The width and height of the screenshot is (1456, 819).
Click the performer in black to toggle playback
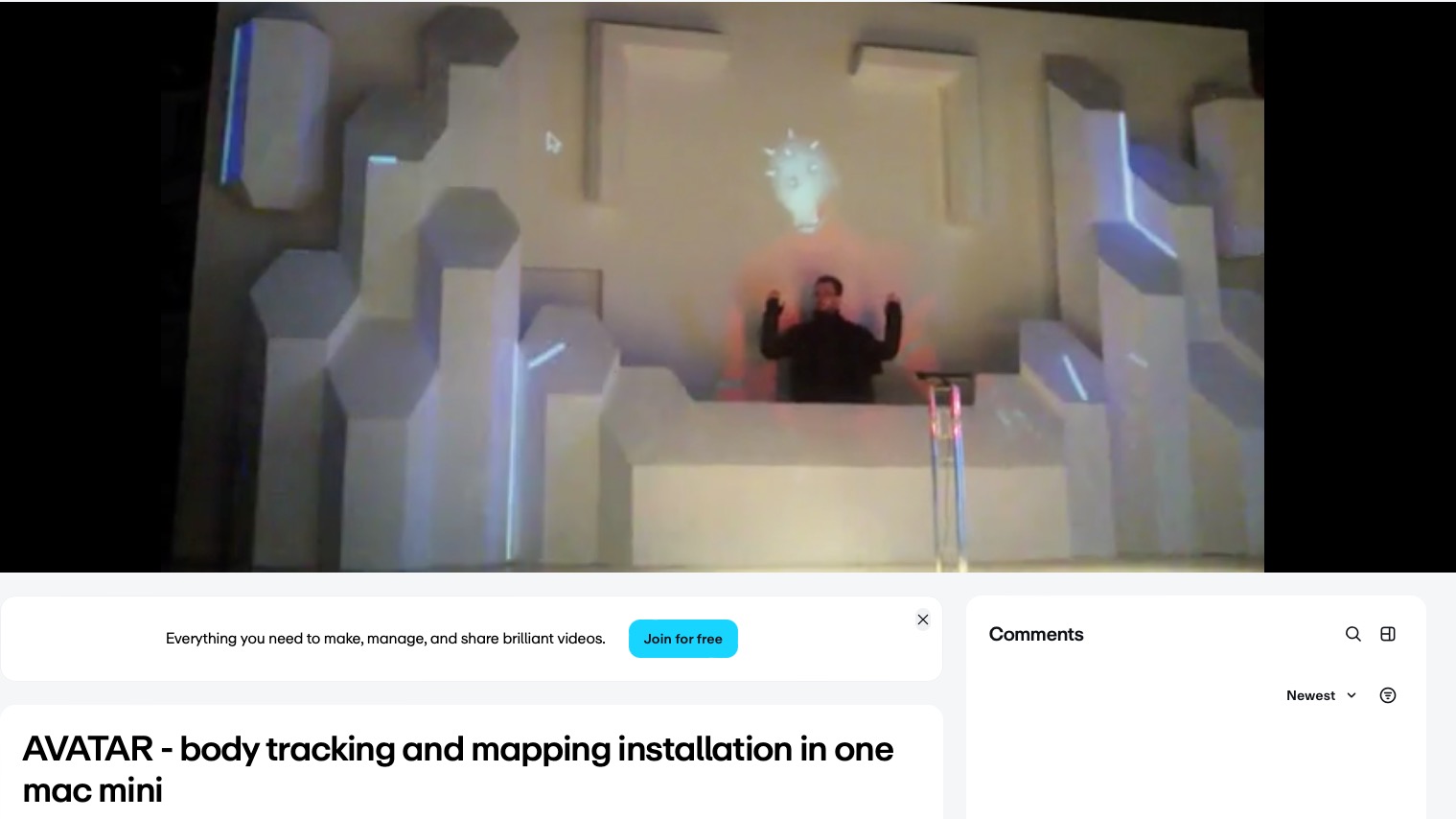[x=830, y=340]
